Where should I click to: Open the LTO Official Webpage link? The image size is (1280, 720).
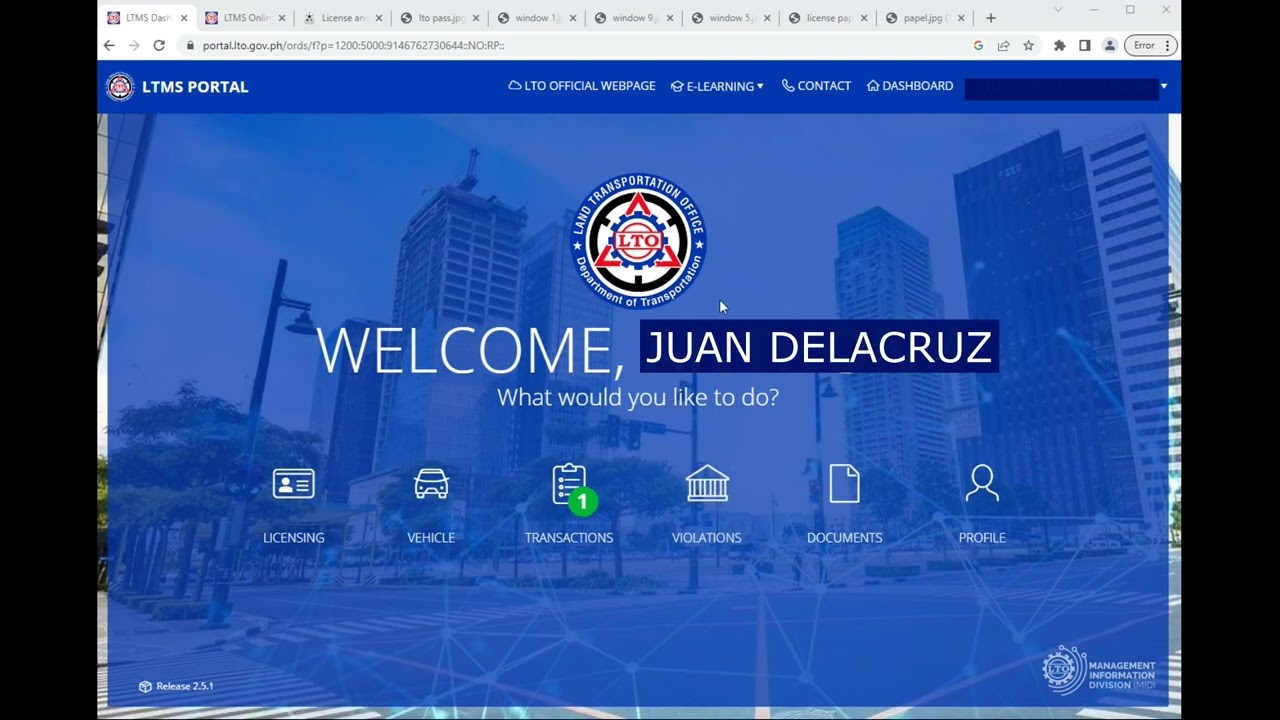582,86
